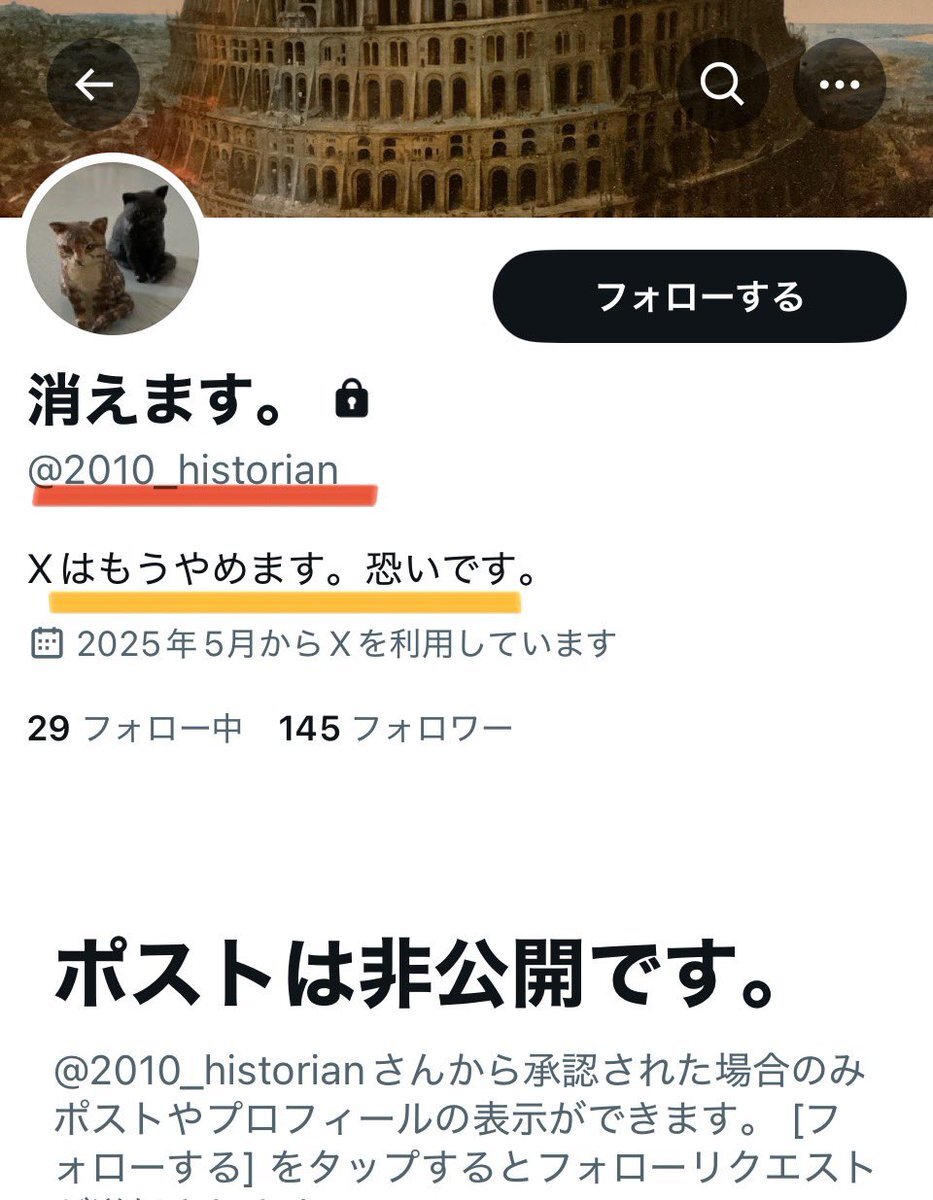Image resolution: width=933 pixels, height=1200 pixels.
Task: Tap the back arrow icon
Action: pyautogui.click(x=93, y=85)
